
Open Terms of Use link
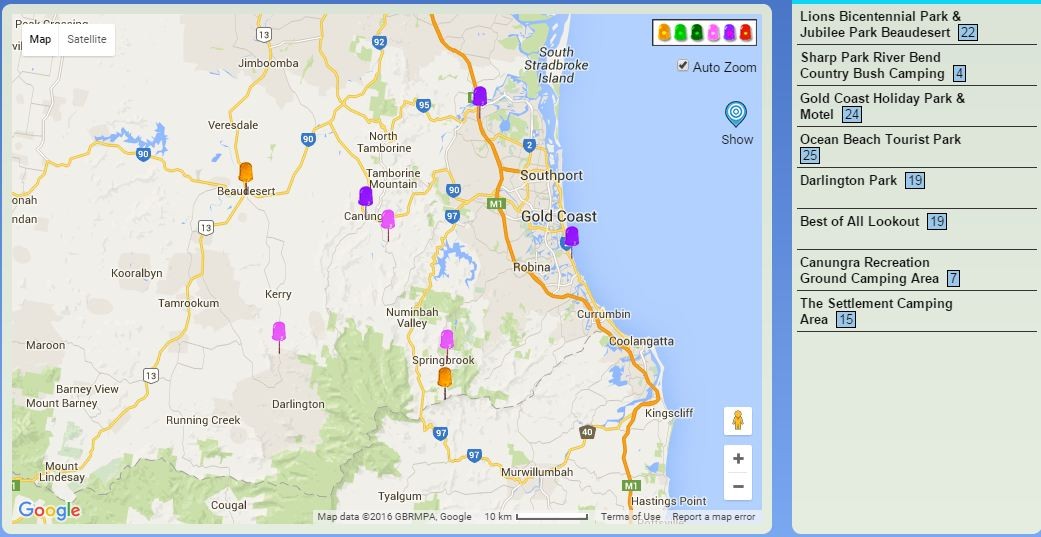[x=630, y=517]
